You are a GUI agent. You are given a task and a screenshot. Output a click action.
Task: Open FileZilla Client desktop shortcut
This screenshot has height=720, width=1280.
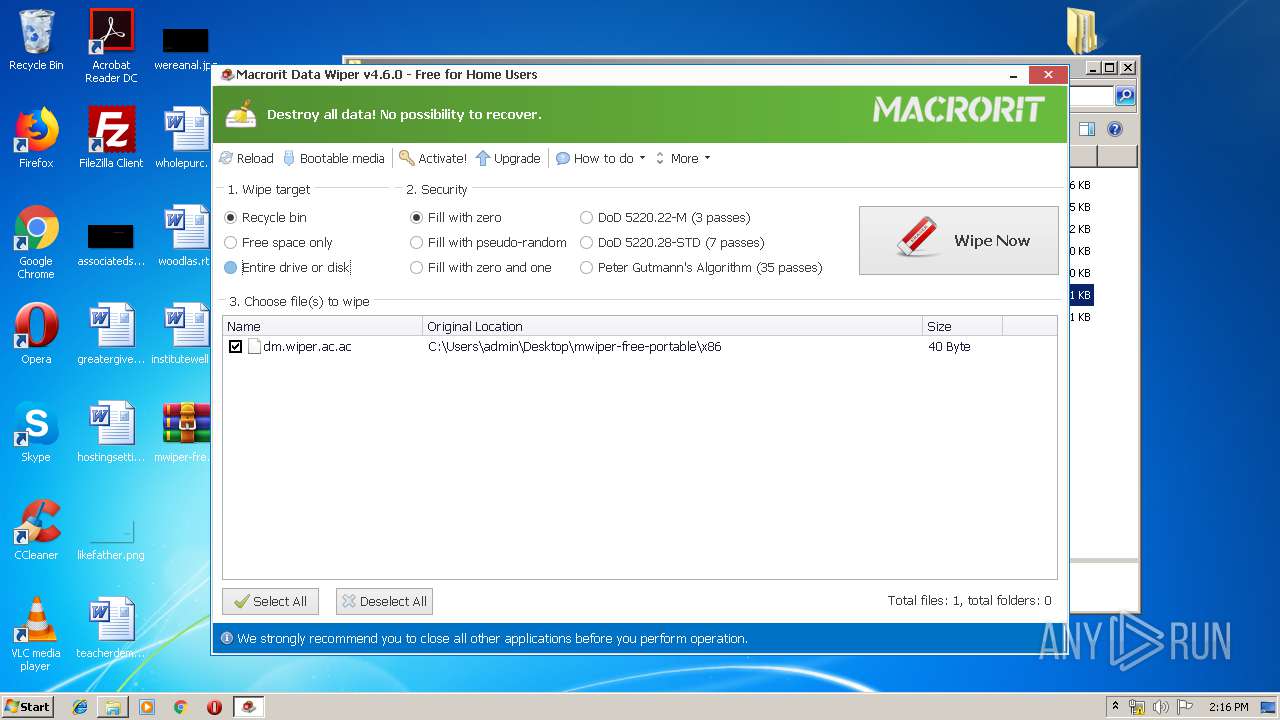pyautogui.click(x=111, y=138)
